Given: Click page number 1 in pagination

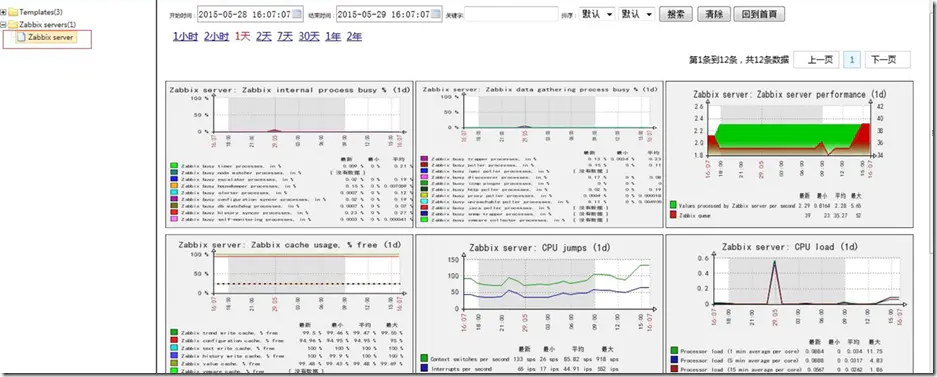Looking at the screenshot, I should click(x=852, y=60).
